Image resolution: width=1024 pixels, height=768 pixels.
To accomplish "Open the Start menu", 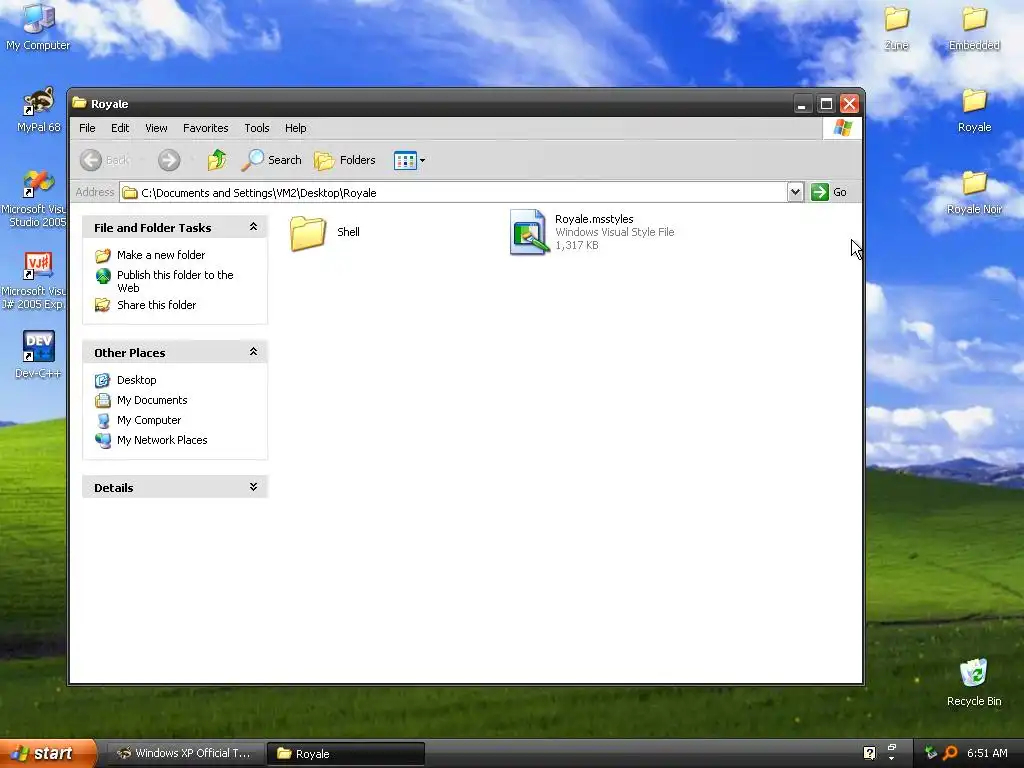I will 47,754.
